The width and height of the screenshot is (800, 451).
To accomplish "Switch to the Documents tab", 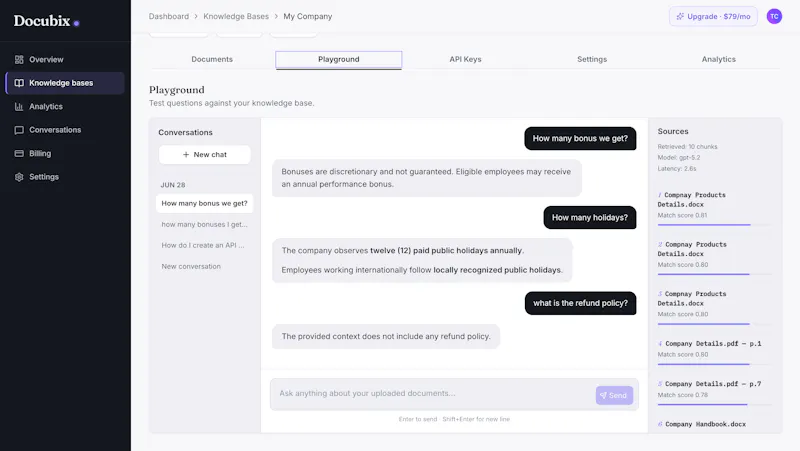I will tap(212, 59).
